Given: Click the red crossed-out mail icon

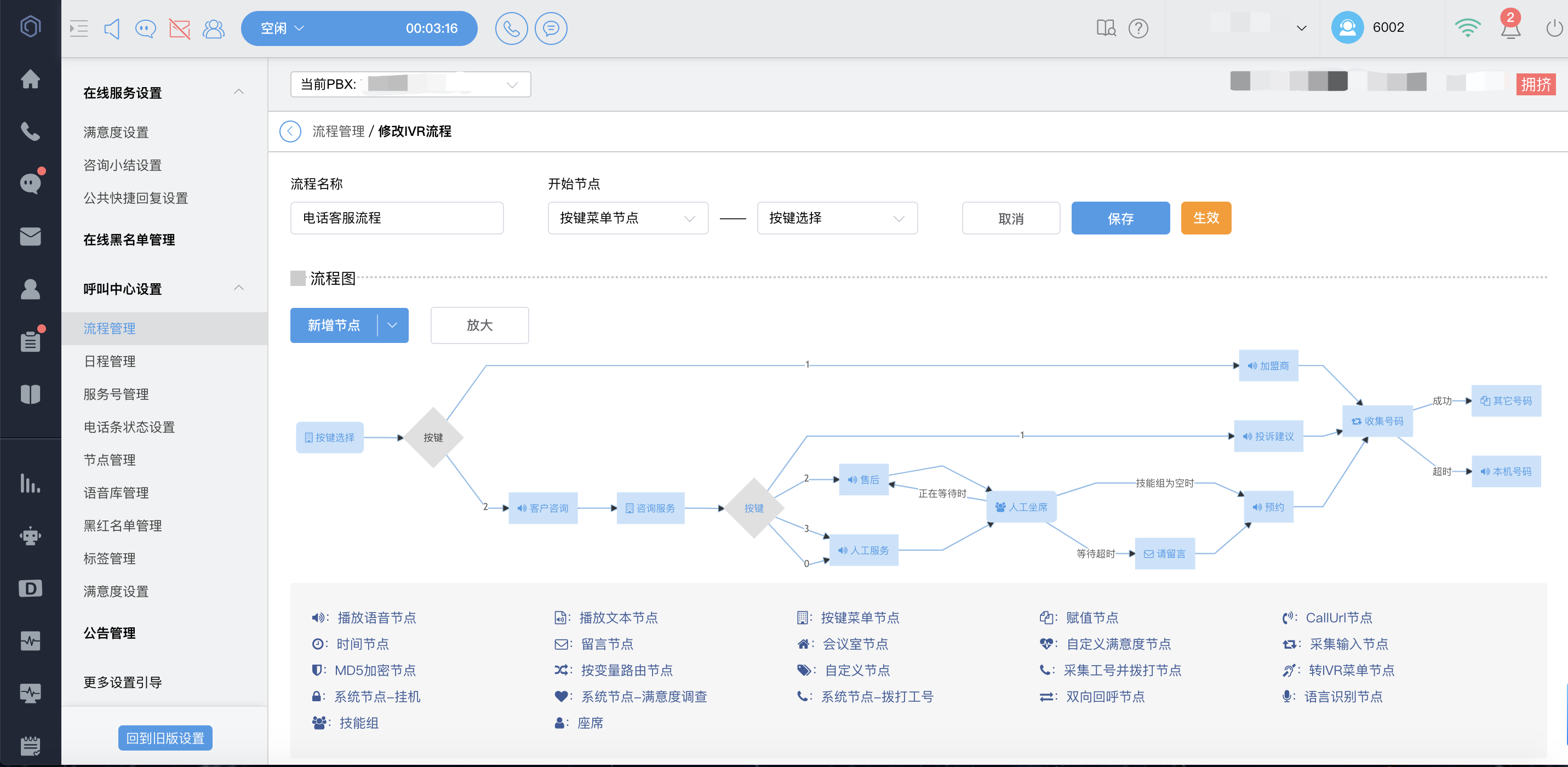Looking at the screenshot, I should tap(180, 28).
